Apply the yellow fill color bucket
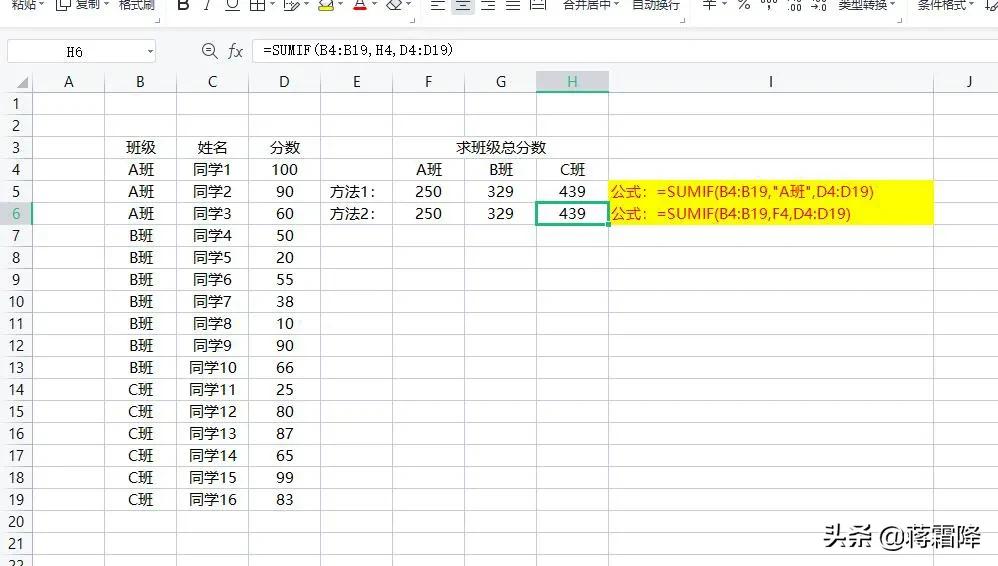 coord(325,6)
